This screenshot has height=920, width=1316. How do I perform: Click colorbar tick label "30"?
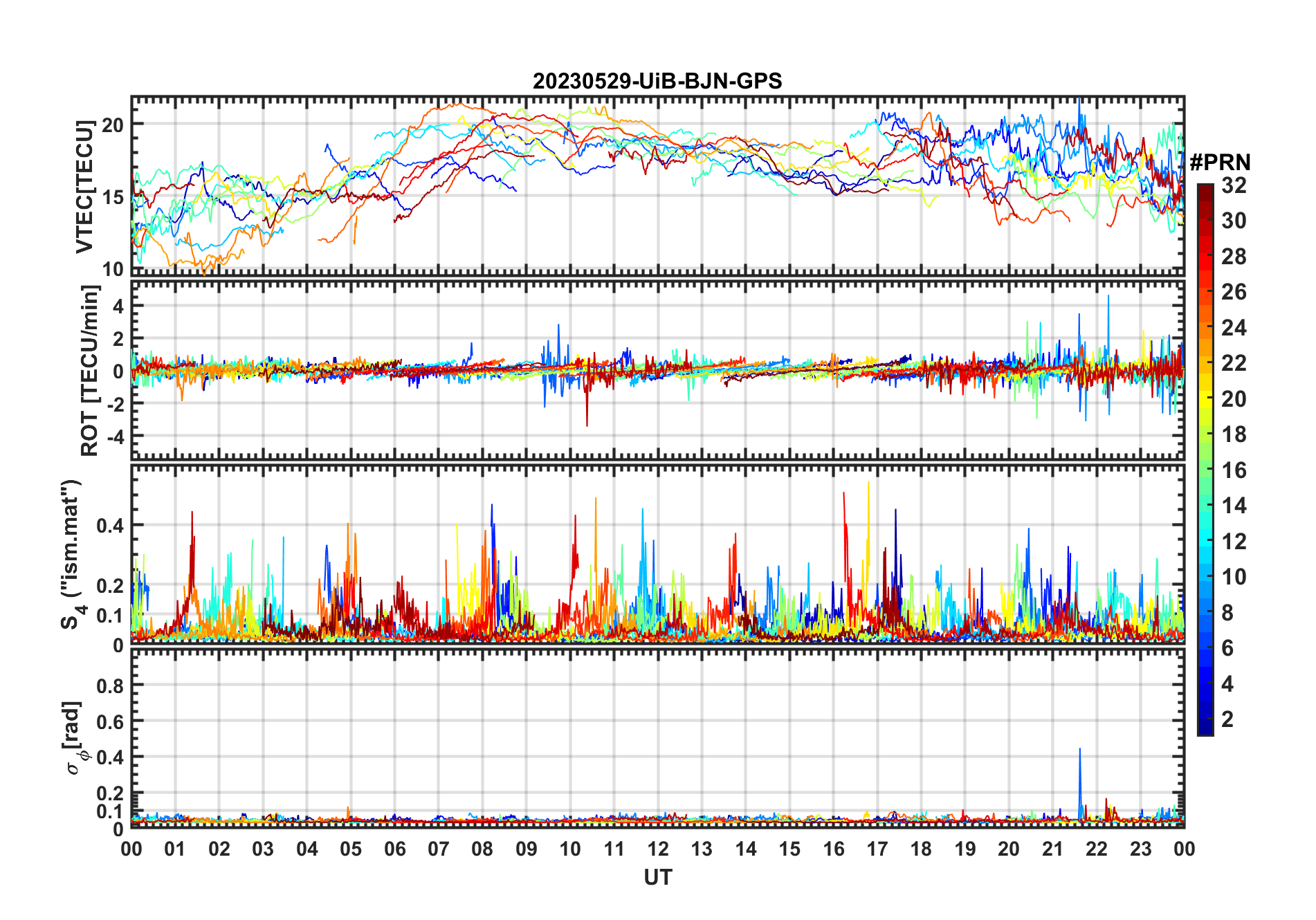click(x=1234, y=221)
